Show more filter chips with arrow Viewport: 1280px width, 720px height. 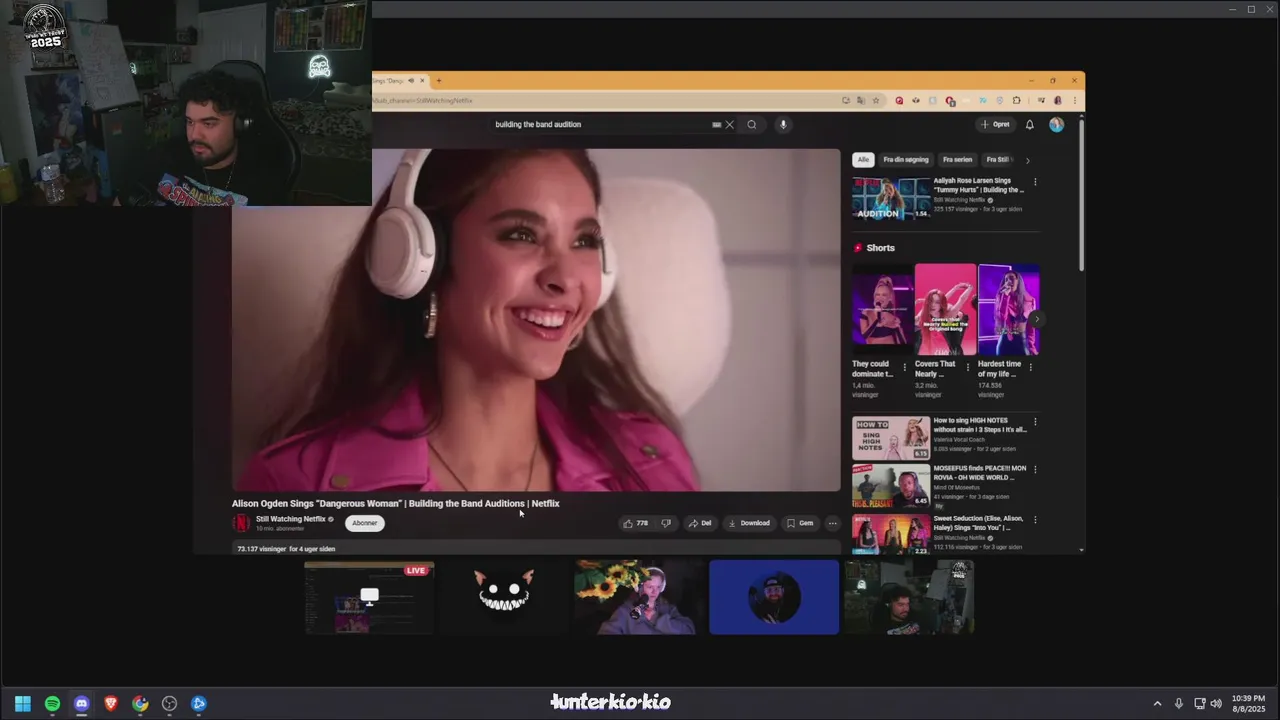pyautogui.click(x=1027, y=160)
